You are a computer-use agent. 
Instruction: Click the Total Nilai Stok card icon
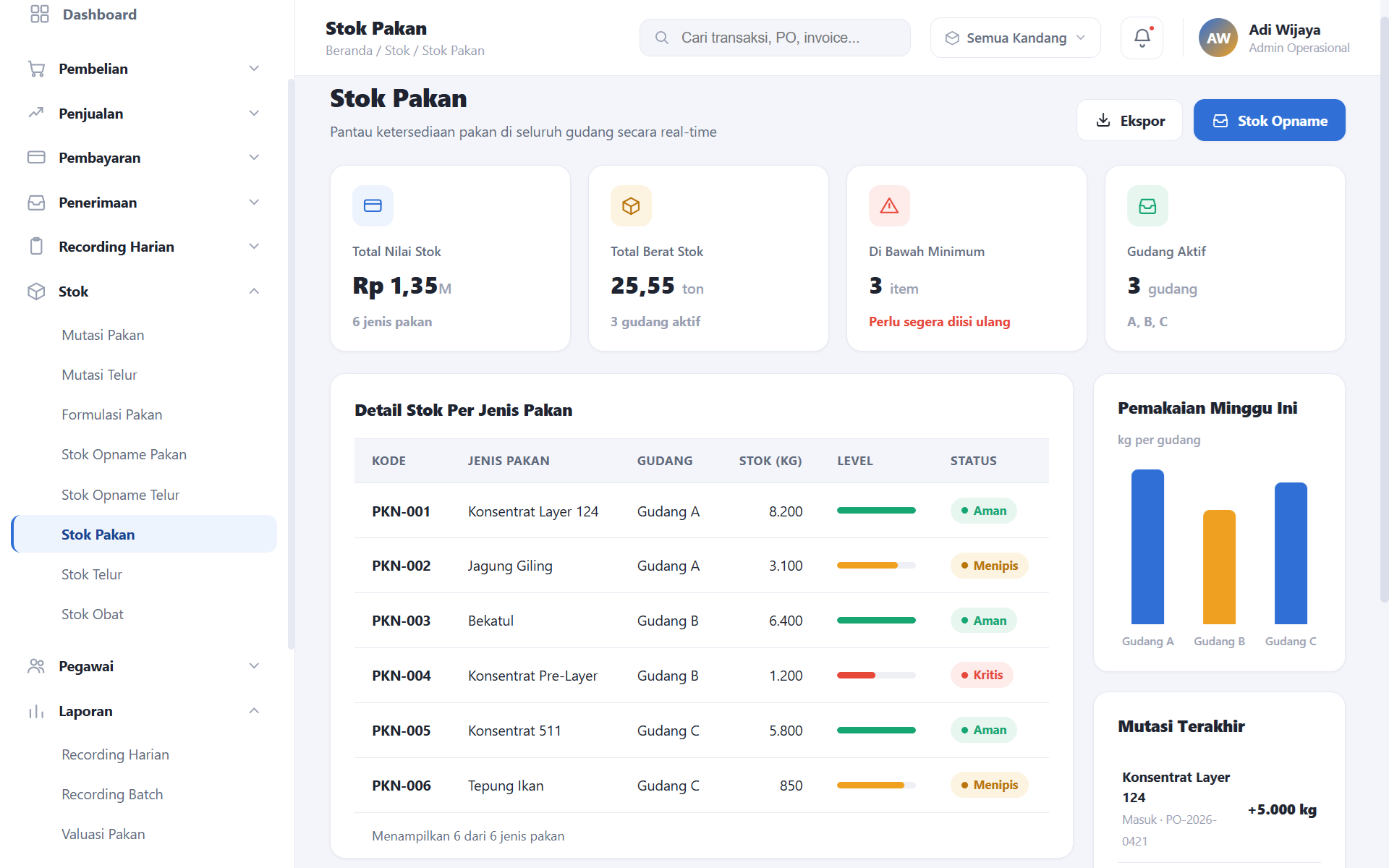373,206
